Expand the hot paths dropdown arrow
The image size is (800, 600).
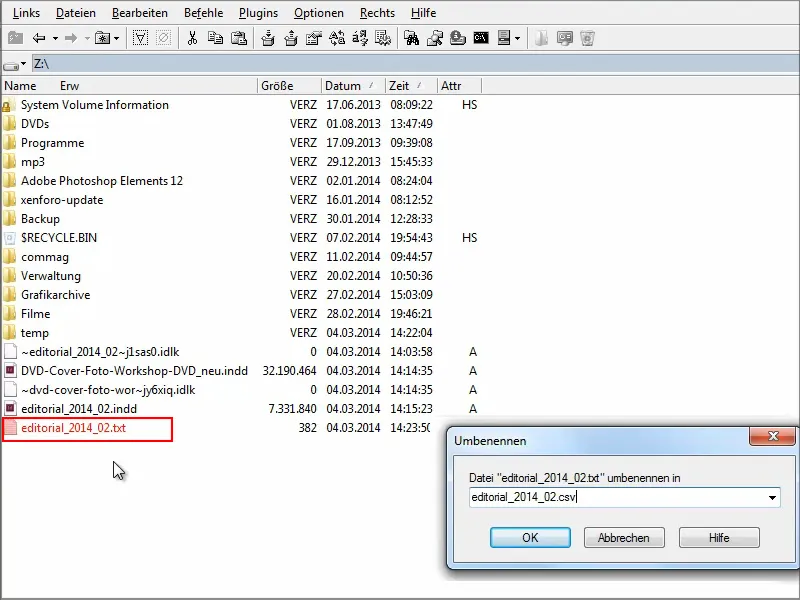tap(117, 38)
